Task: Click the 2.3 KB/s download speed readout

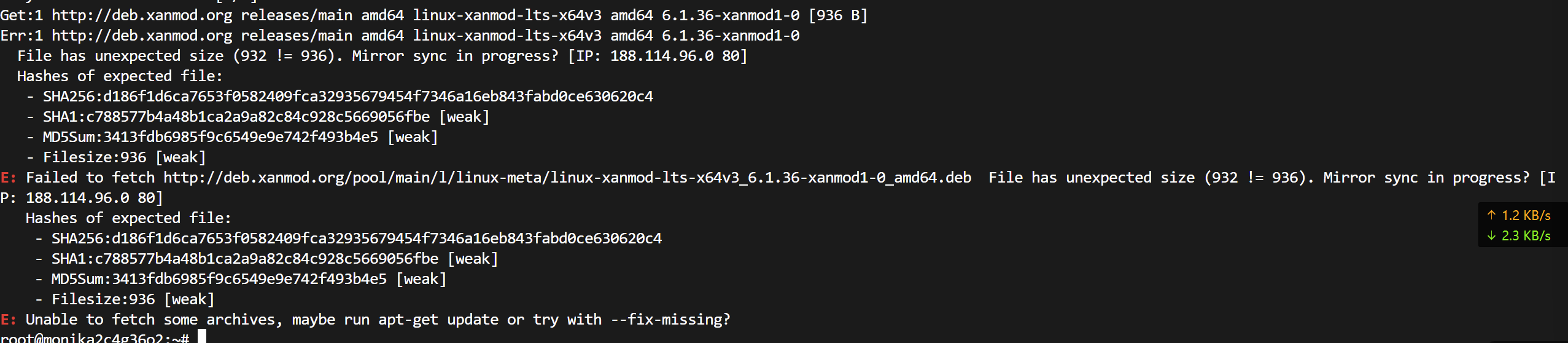Action: coord(1526,236)
